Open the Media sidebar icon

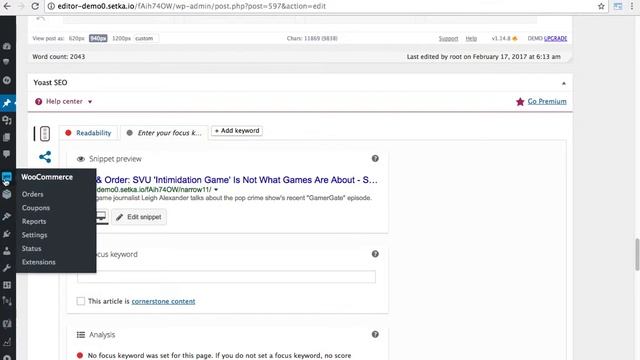tap(7, 120)
